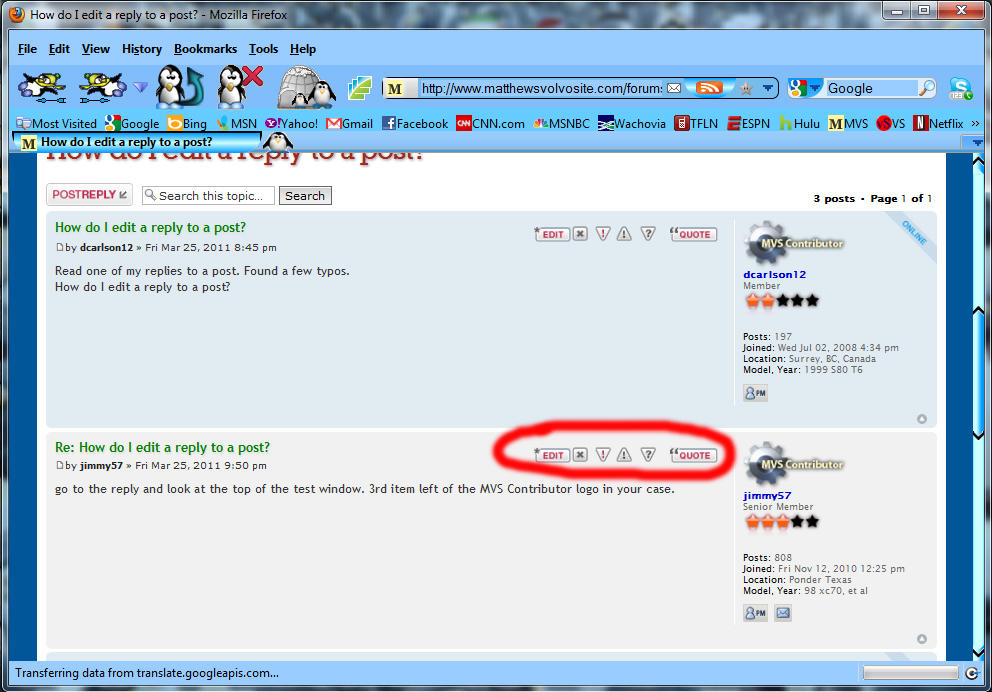The image size is (992, 692).
Task: Click the reload penguin toolbar icon
Action: click(x=179, y=87)
